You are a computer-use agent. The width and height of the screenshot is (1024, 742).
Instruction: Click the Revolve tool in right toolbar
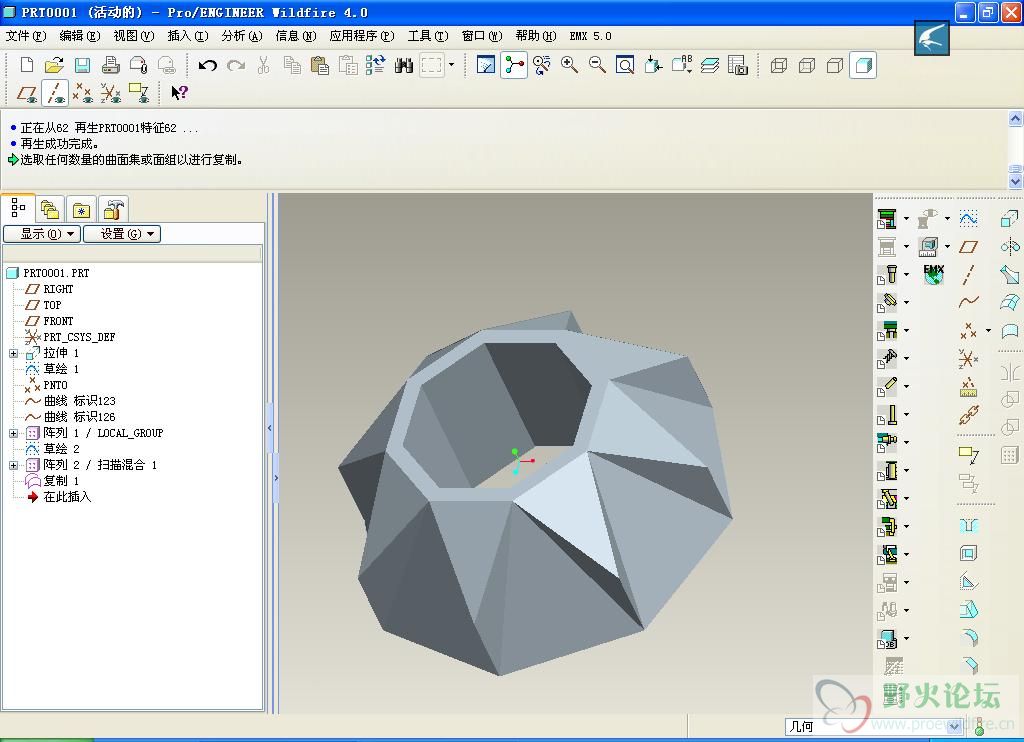pyautogui.click(x=1010, y=247)
